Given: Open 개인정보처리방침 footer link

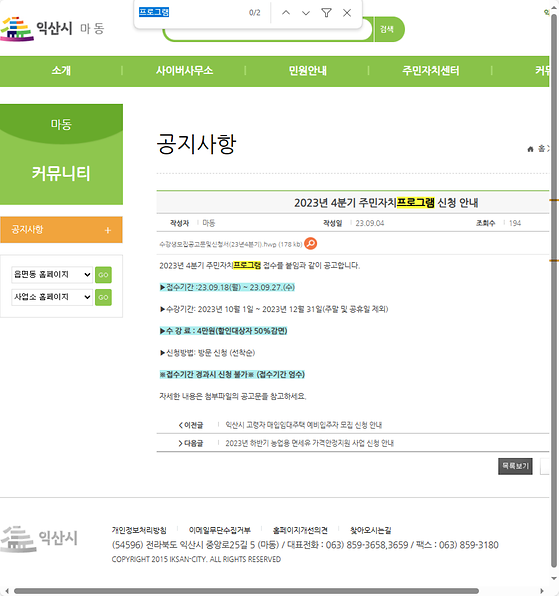Looking at the screenshot, I should tap(139, 530).
